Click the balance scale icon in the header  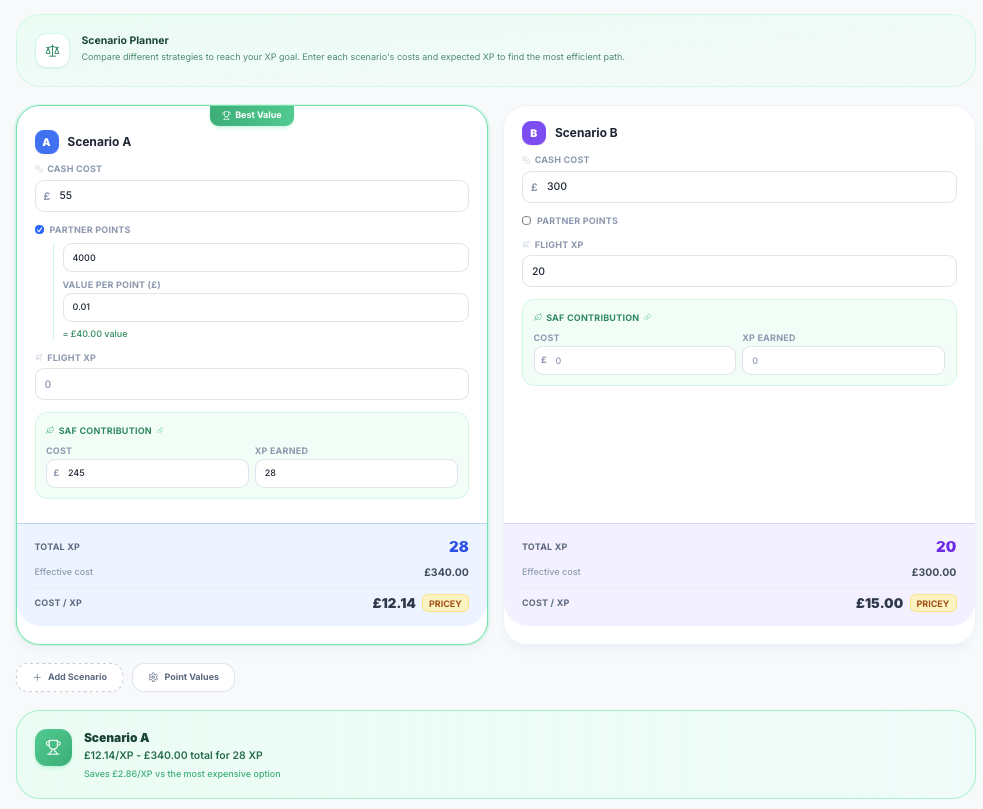(x=52, y=49)
